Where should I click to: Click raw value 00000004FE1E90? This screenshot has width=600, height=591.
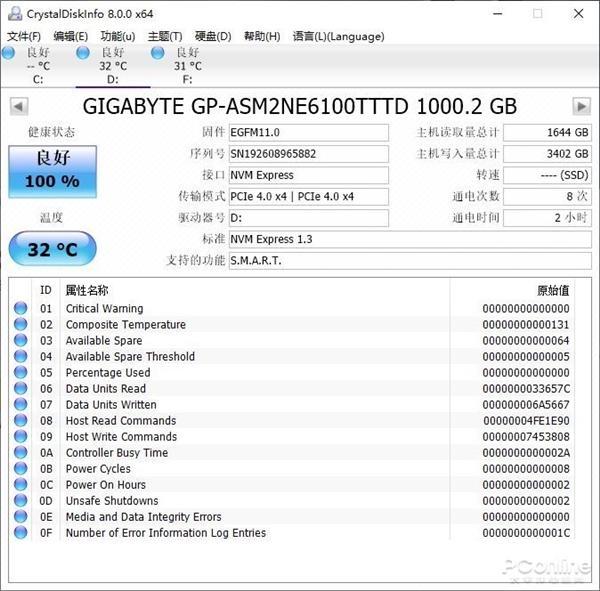526,421
